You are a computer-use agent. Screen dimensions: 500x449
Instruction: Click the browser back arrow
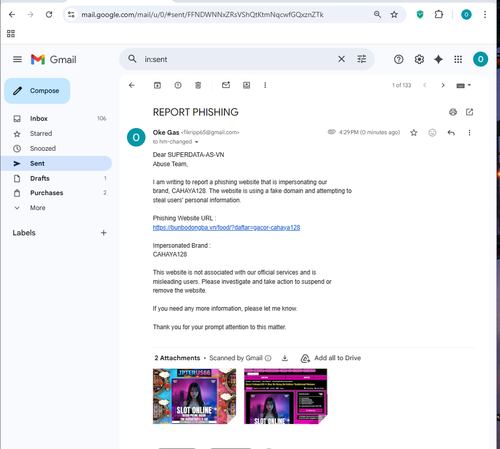12,14
